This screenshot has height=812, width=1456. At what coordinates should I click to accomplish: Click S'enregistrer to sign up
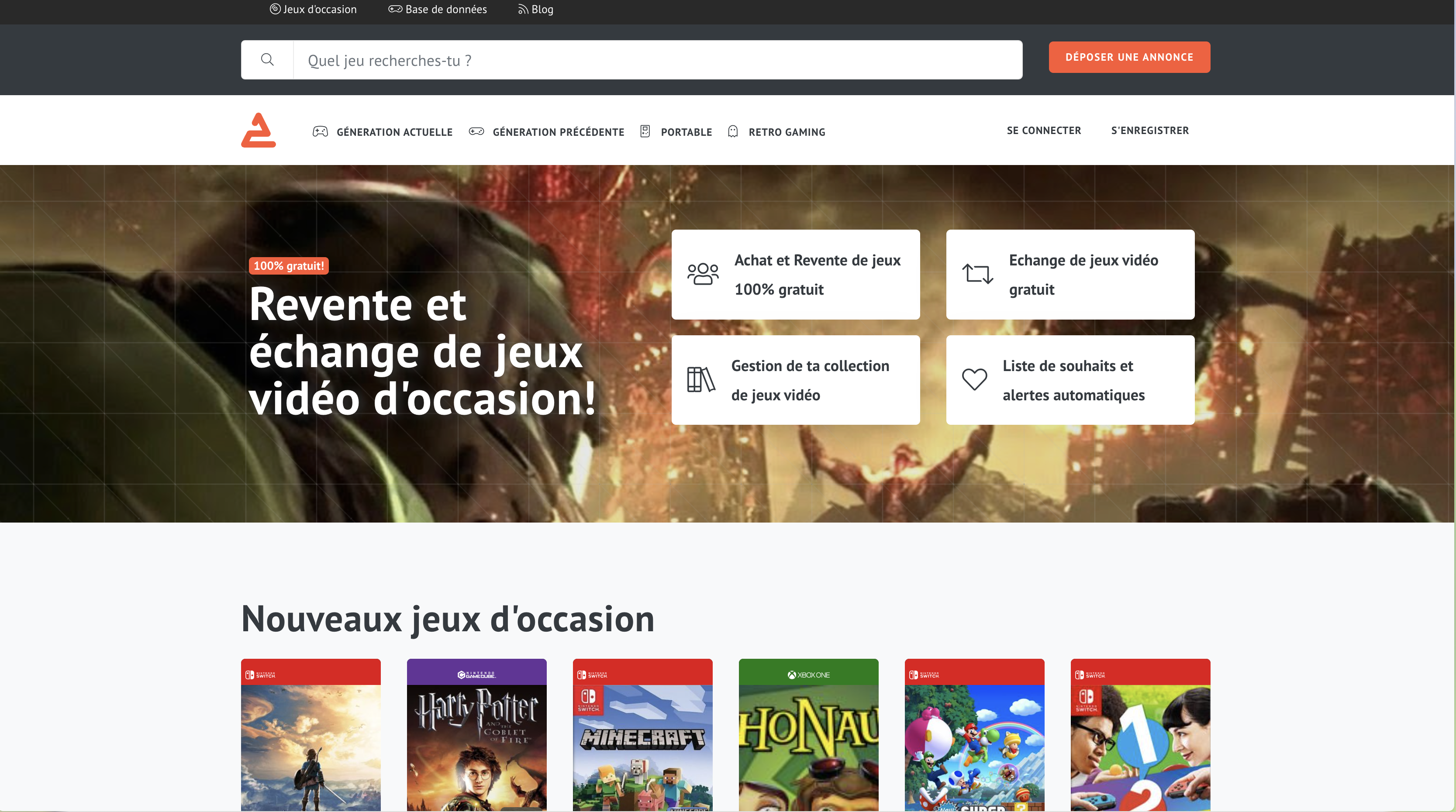tap(1150, 130)
